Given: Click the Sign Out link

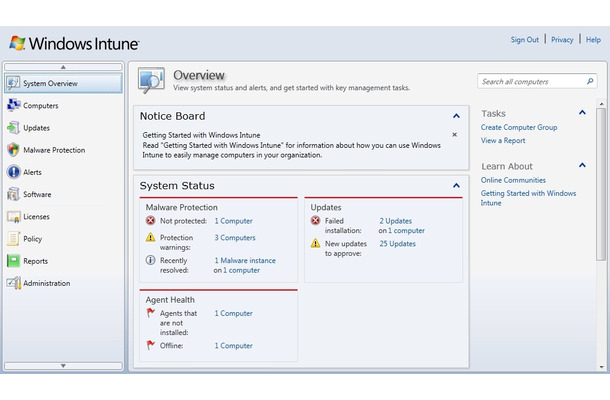Looking at the screenshot, I should pyautogui.click(x=524, y=40).
